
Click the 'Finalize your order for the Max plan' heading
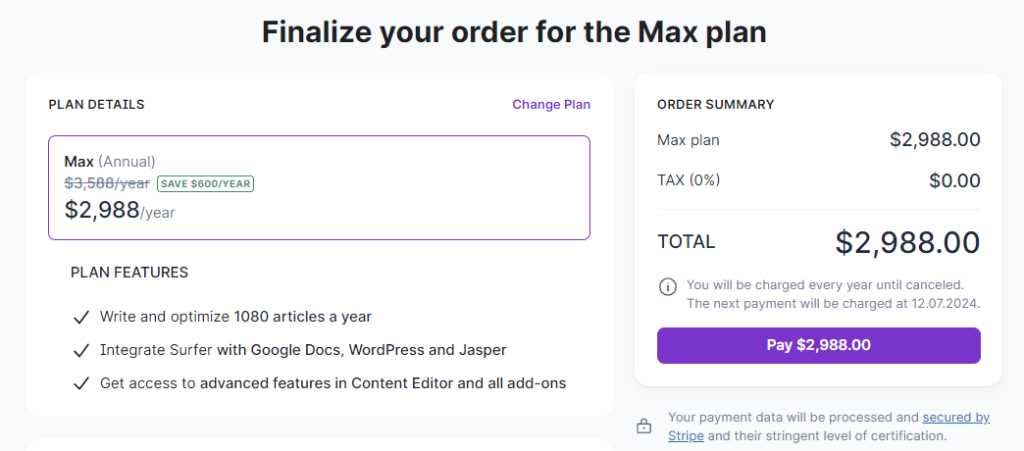pyautogui.click(x=514, y=32)
